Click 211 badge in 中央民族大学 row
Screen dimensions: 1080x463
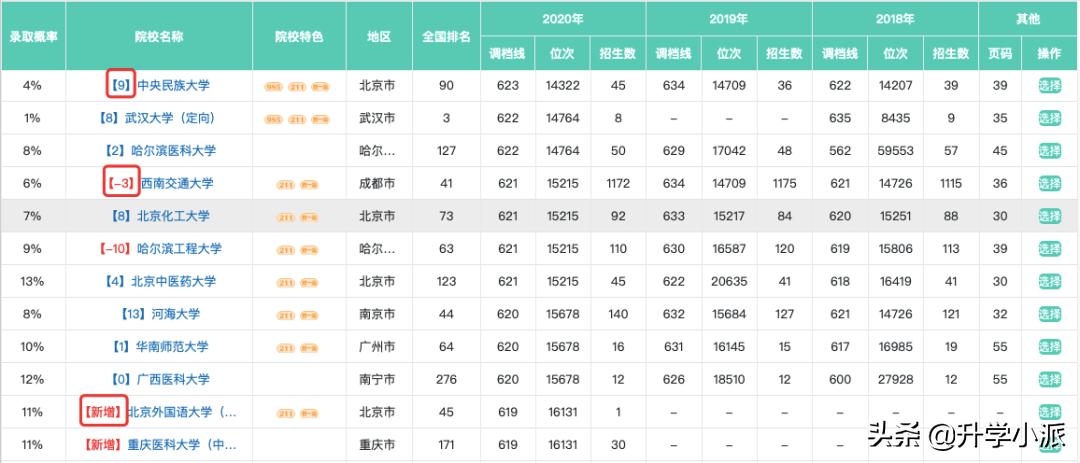coord(297,88)
